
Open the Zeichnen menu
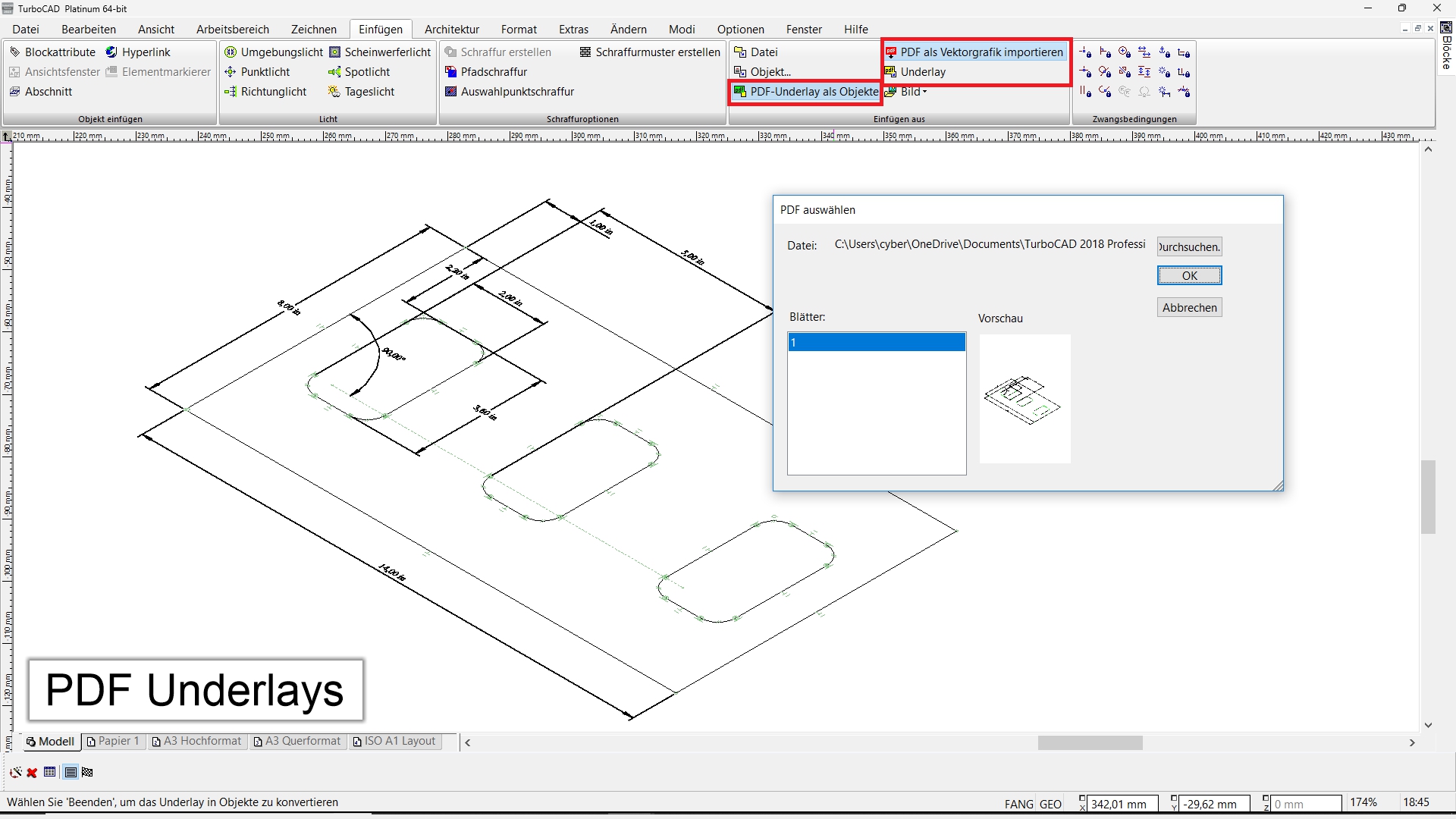click(x=314, y=30)
